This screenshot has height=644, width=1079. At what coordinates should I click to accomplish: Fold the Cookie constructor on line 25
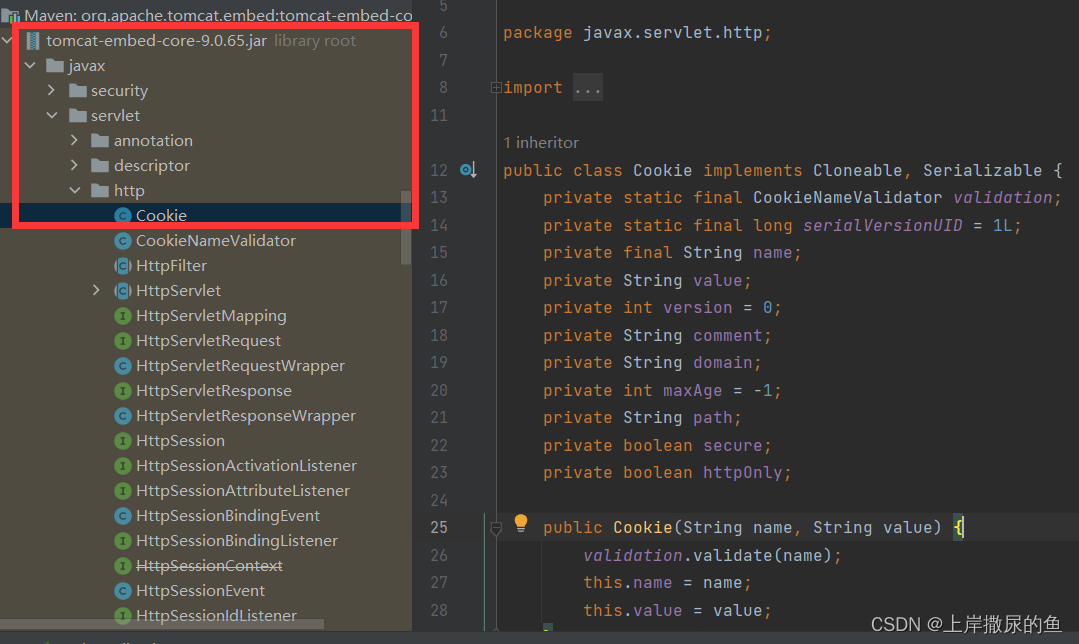(x=495, y=528)
